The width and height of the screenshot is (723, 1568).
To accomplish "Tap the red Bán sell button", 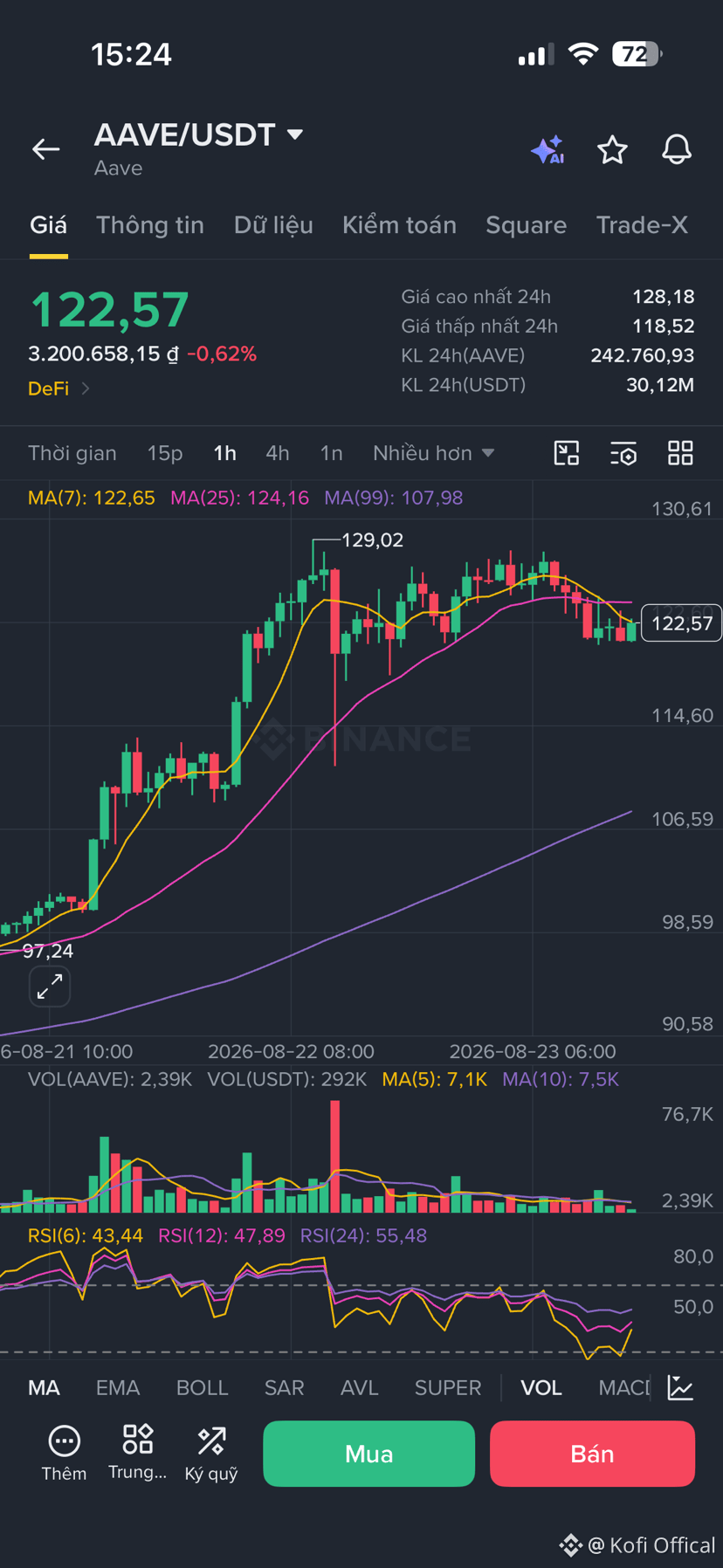I will (x=592, y=1454).
